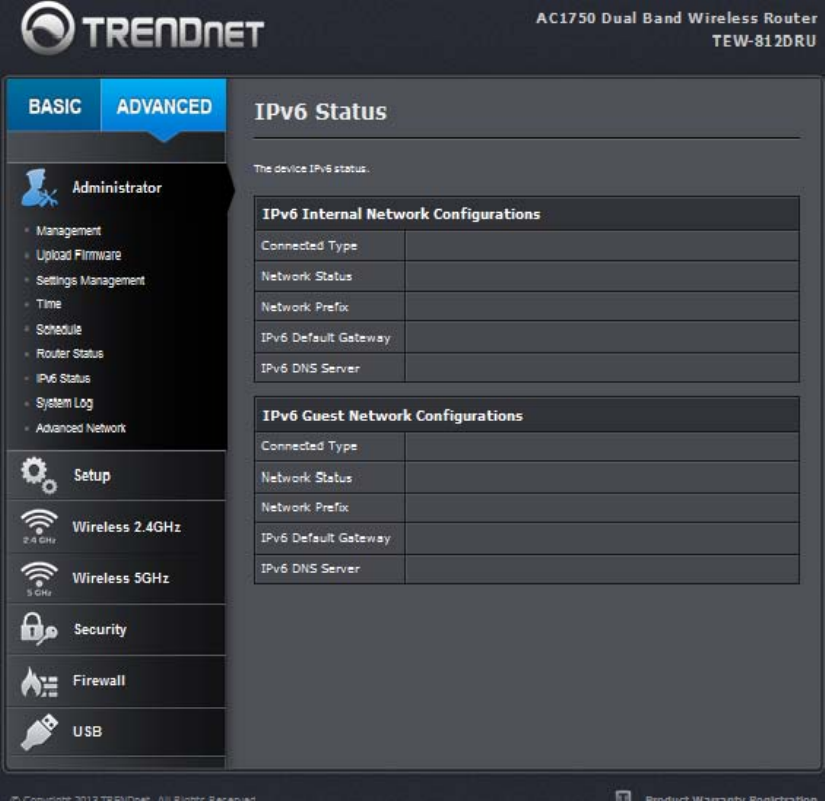The height and width of the screenshot is (801, 825).
Task: Click the TEW-812DRU model label
Action: (764, 41)
